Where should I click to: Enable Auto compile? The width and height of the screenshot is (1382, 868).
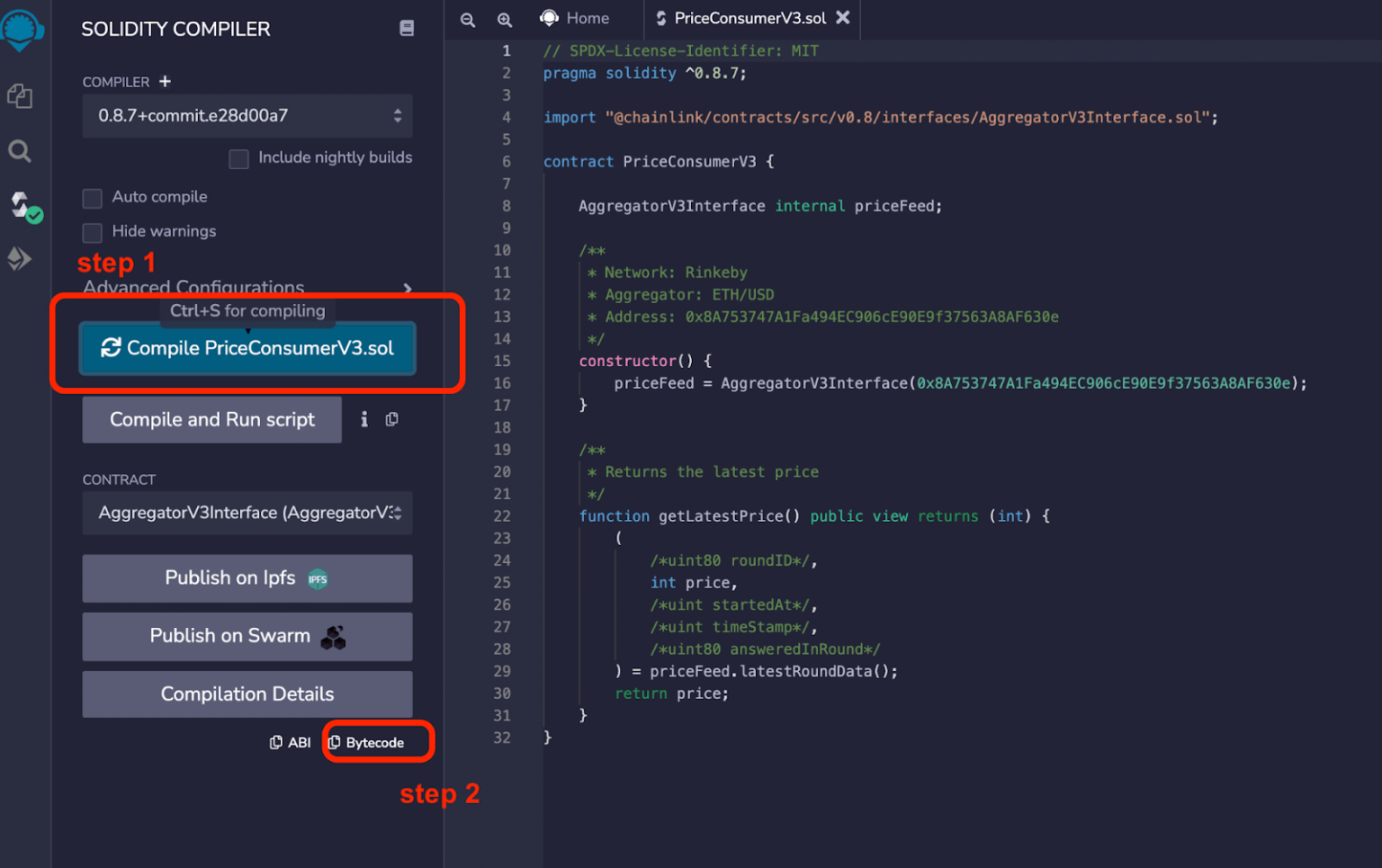pos(92,198)
